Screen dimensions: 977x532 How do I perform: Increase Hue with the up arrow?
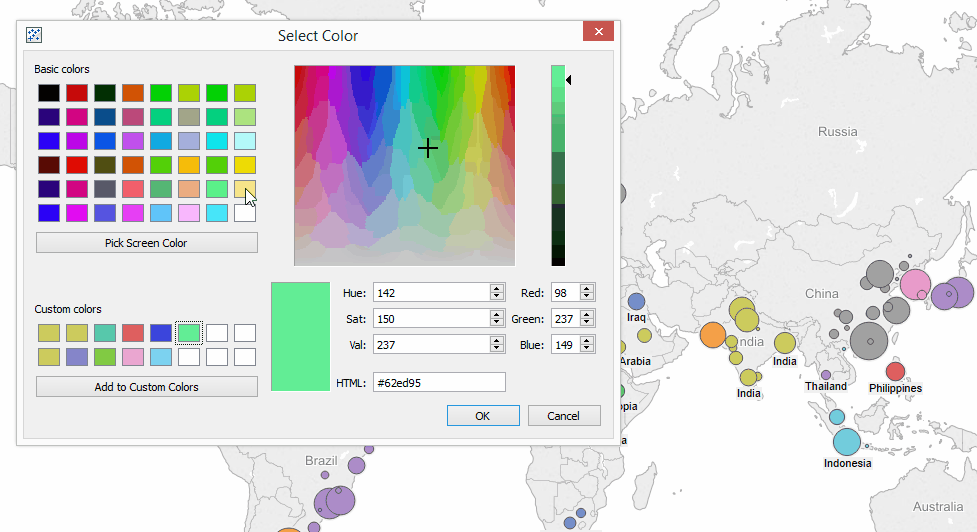(x=497, y=288)
